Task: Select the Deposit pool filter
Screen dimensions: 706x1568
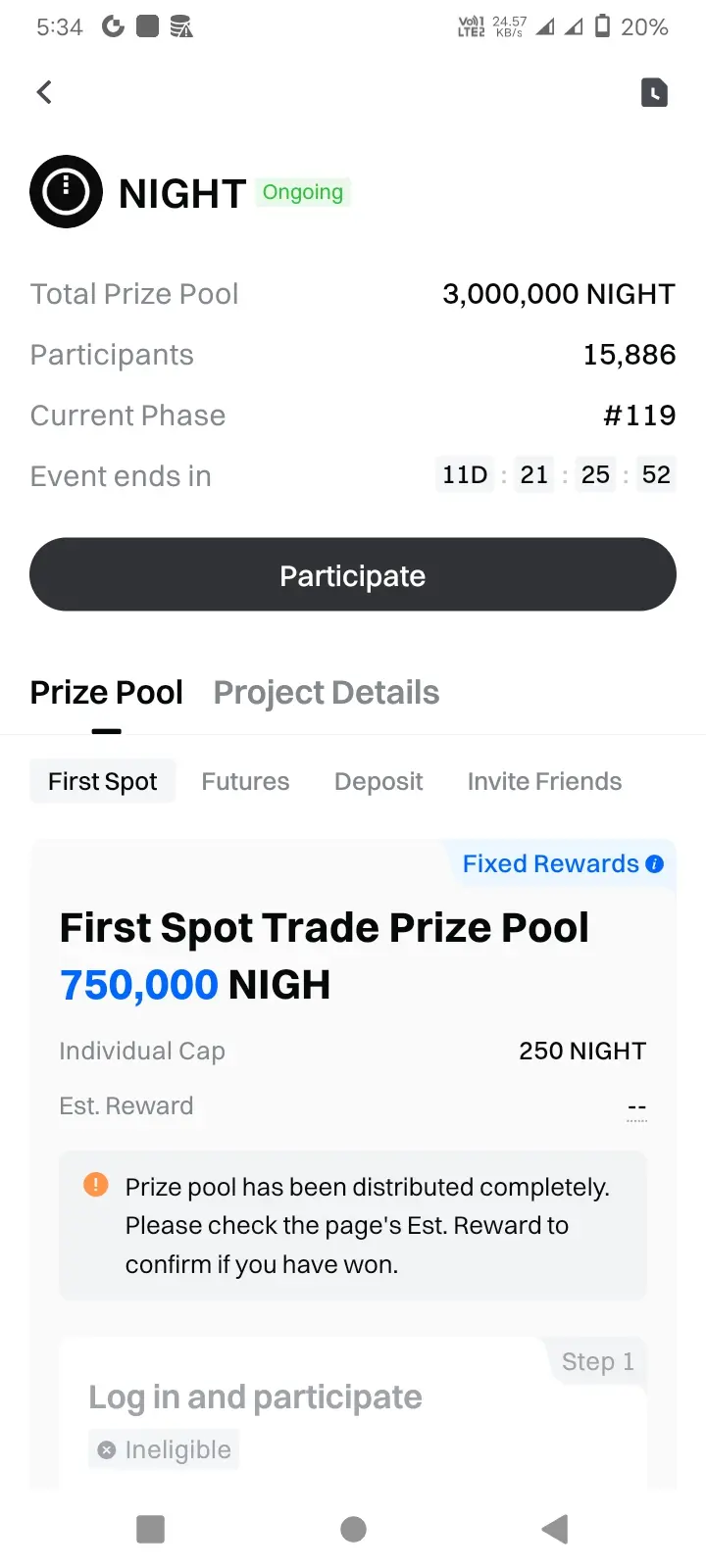Action: tap(378, 781)
